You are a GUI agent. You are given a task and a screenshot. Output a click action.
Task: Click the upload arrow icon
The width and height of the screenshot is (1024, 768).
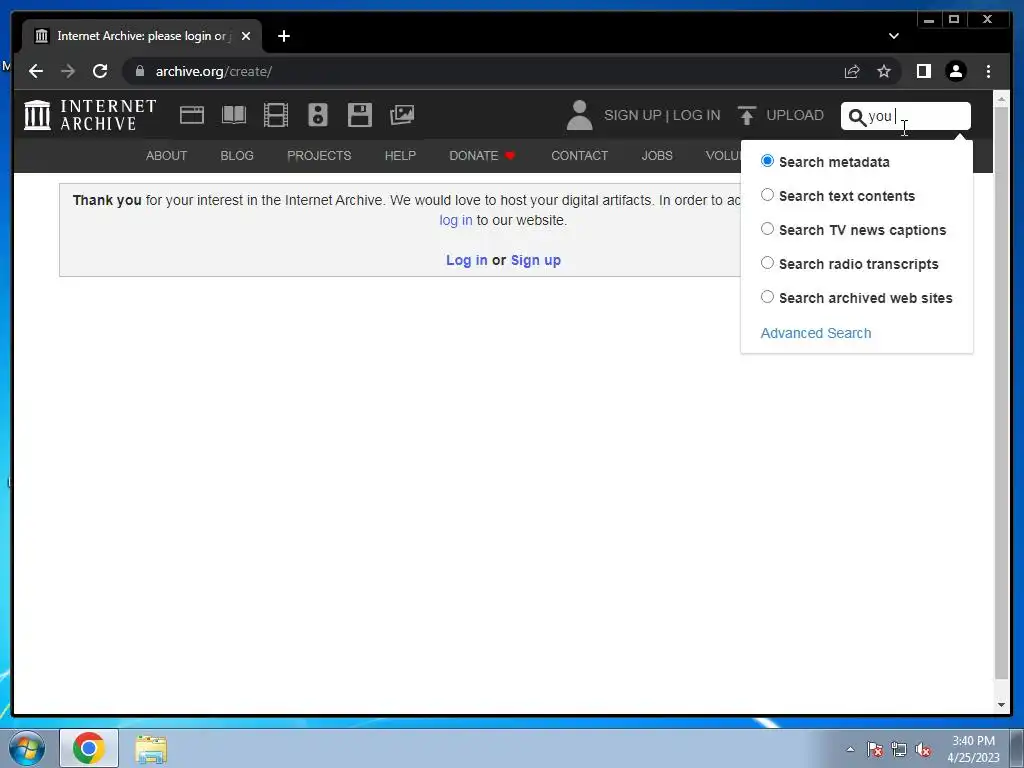pyautogui.click(x=746, y=115)
